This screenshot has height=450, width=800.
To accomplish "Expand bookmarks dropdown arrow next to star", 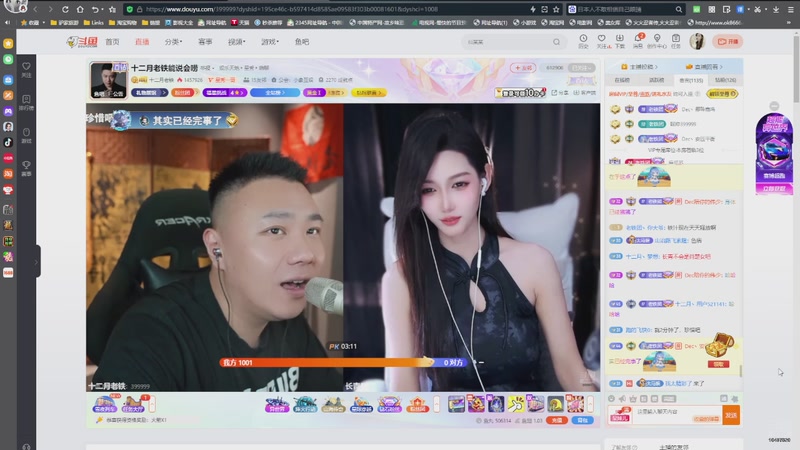I will click(44, 22).
